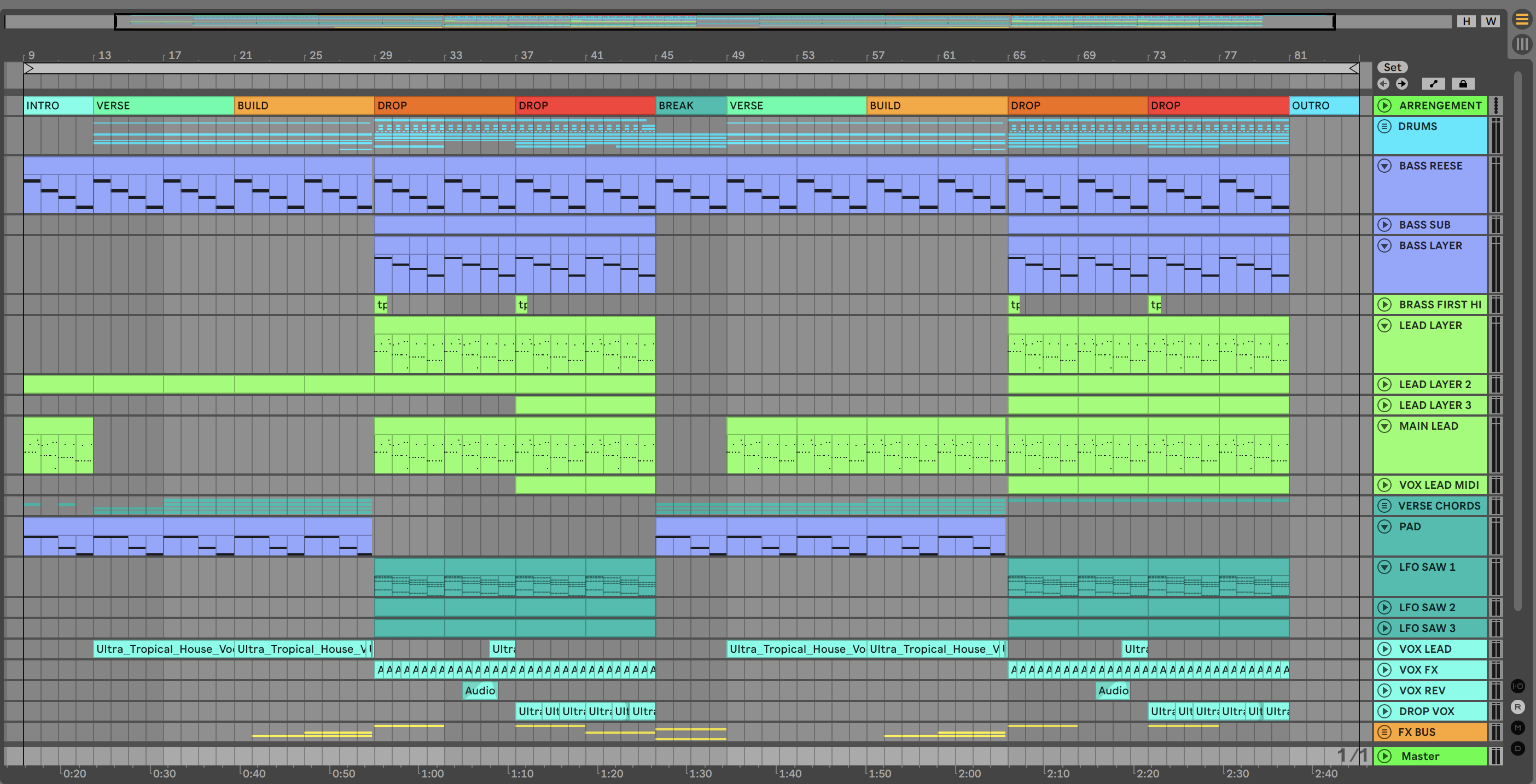Image resolution: width=1536 pixels, height=784 pixels.
Task: Click the DRUMS group track icon
Action: click(1384, 126)
